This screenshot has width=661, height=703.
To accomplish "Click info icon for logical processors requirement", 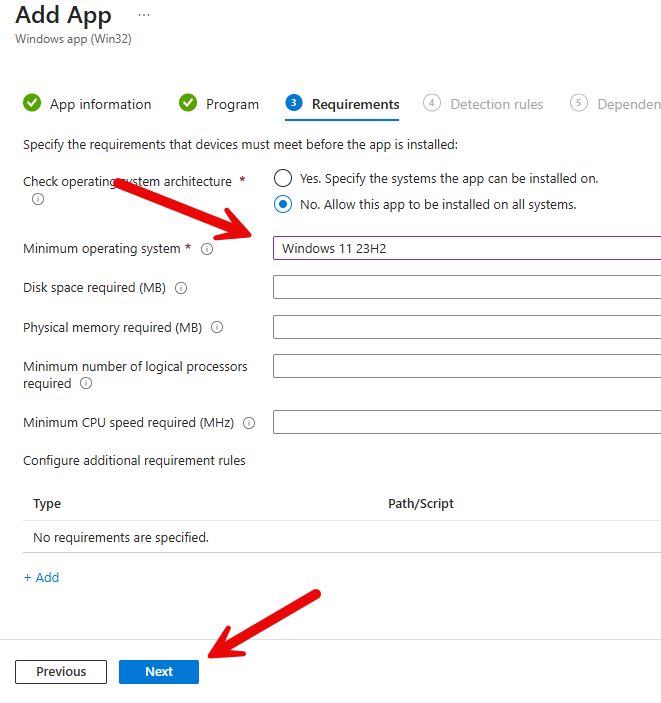I will click(x=86, y=383).
